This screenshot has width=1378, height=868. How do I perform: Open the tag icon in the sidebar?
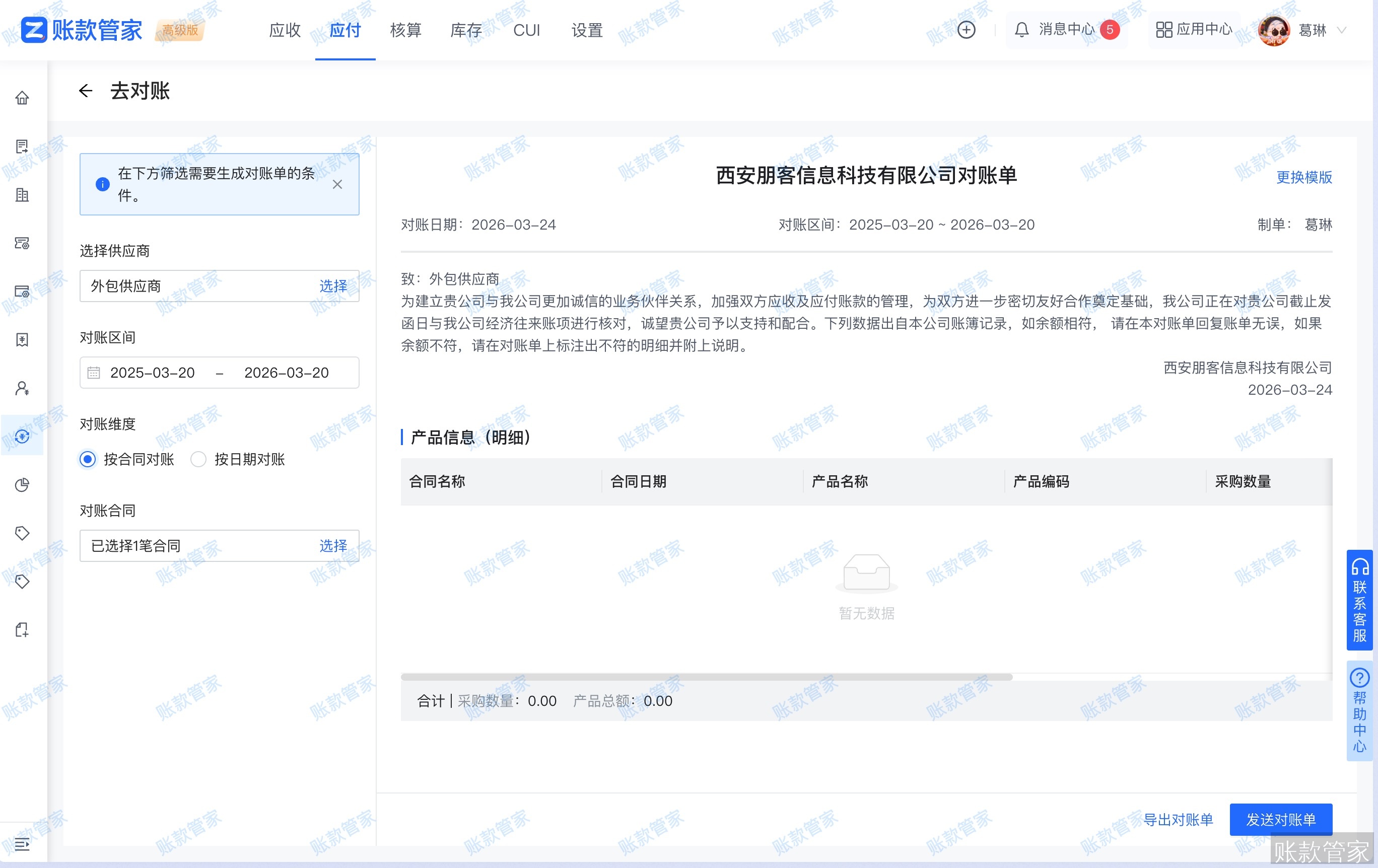click(22, 533)
